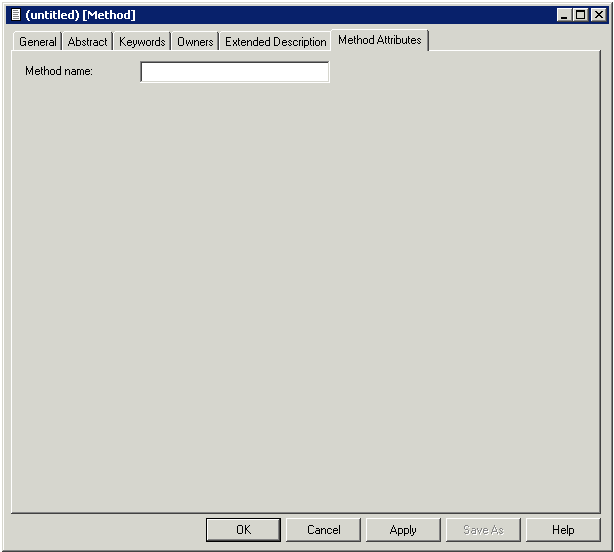Select the Method Attributes tab
This screenshot has height=552, width=614.
pos(380,40)
